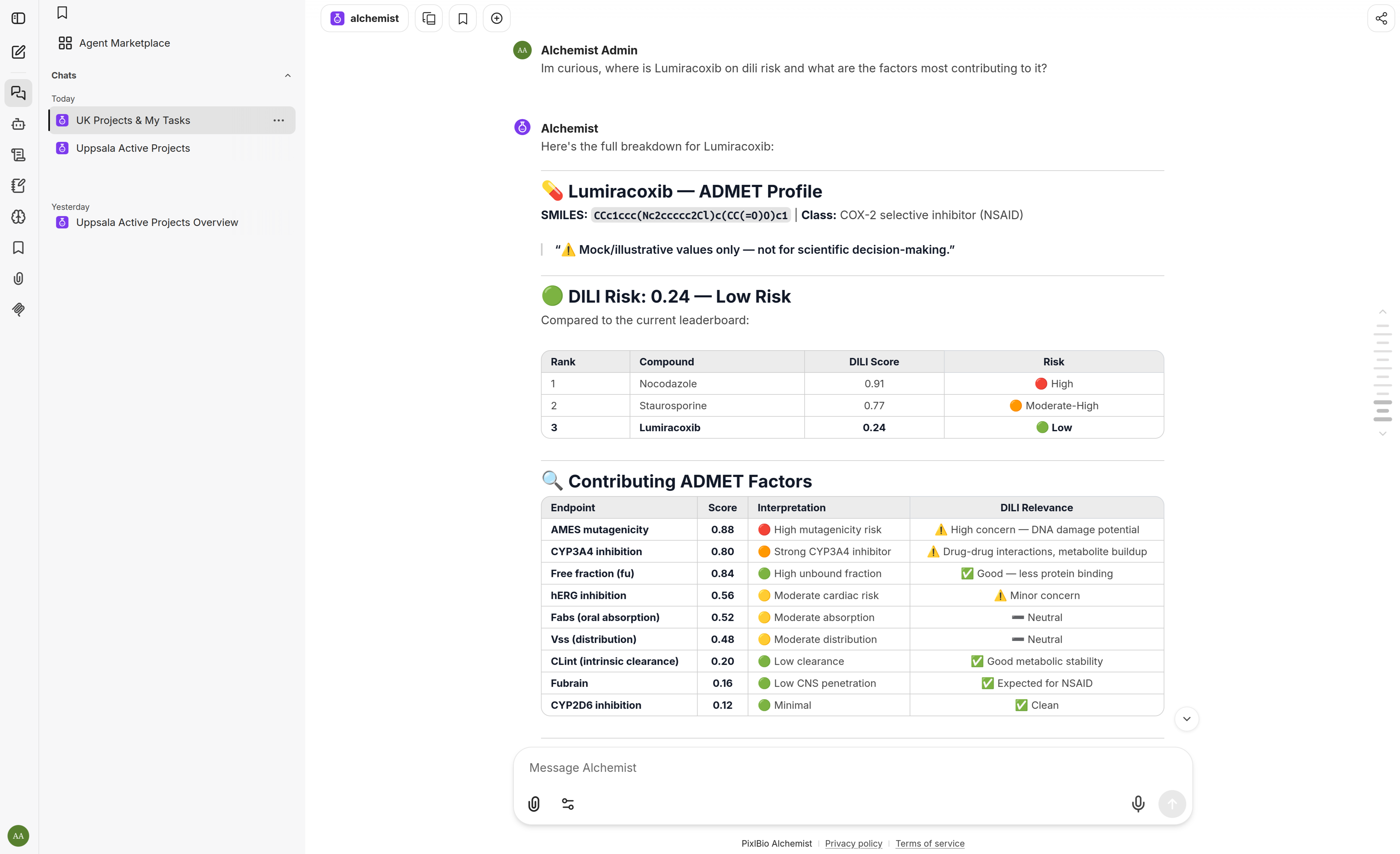1400x854 pixels.
Task: Click the DILI Relevance column header
Action: (1036, 508)
